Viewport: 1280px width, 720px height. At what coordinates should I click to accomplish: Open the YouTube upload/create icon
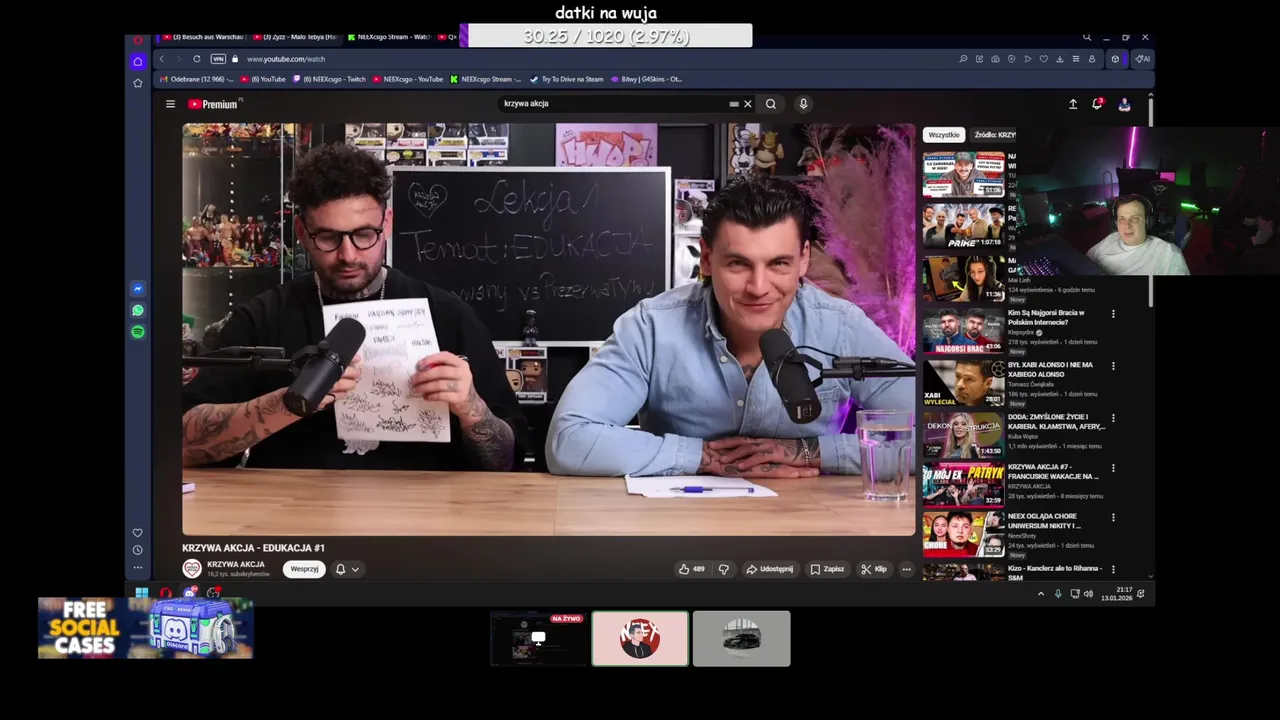(1073, 104)
